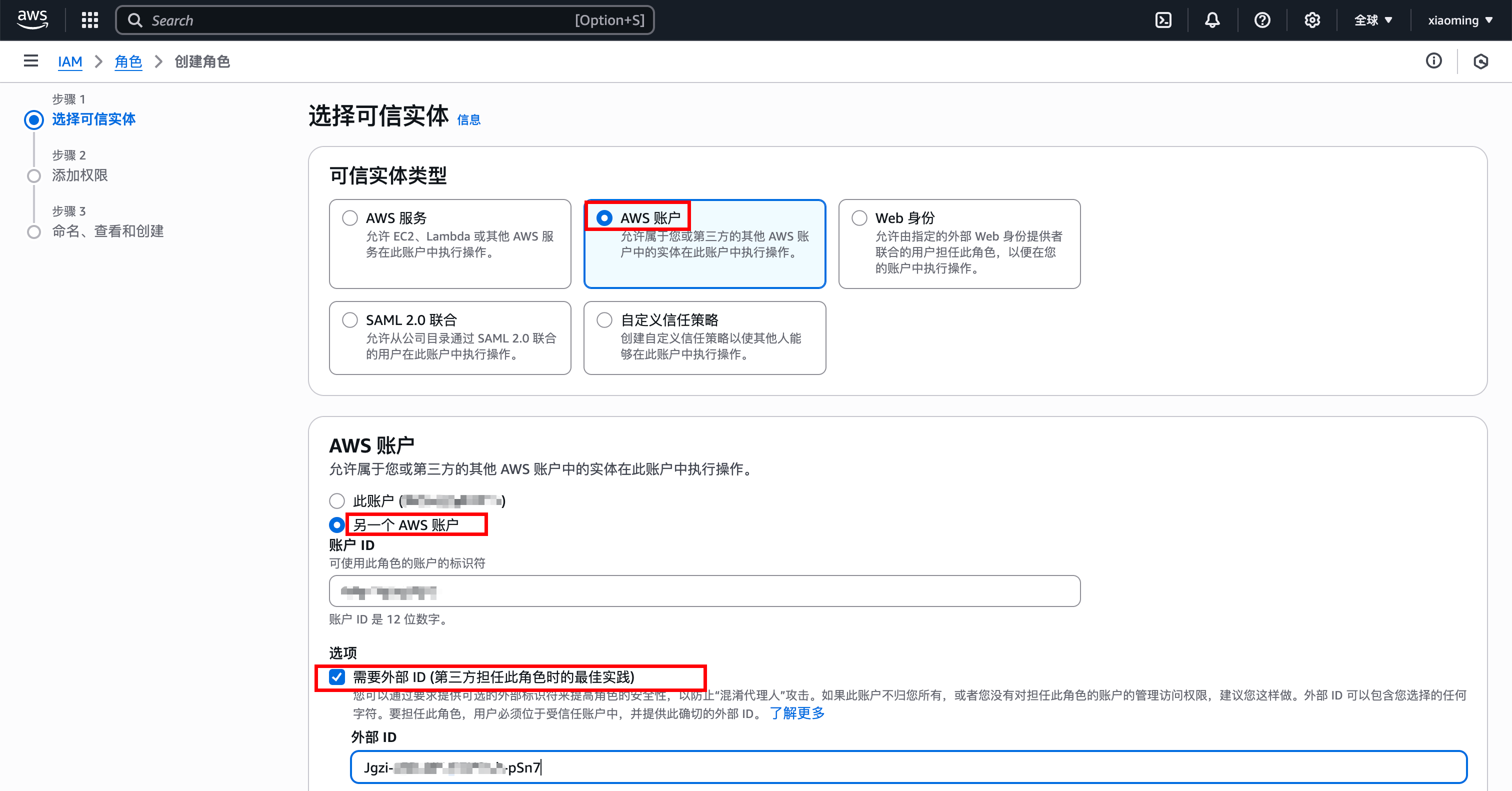
Task: Select step 2 添加权限 in wizard
Action: (80, 175)
